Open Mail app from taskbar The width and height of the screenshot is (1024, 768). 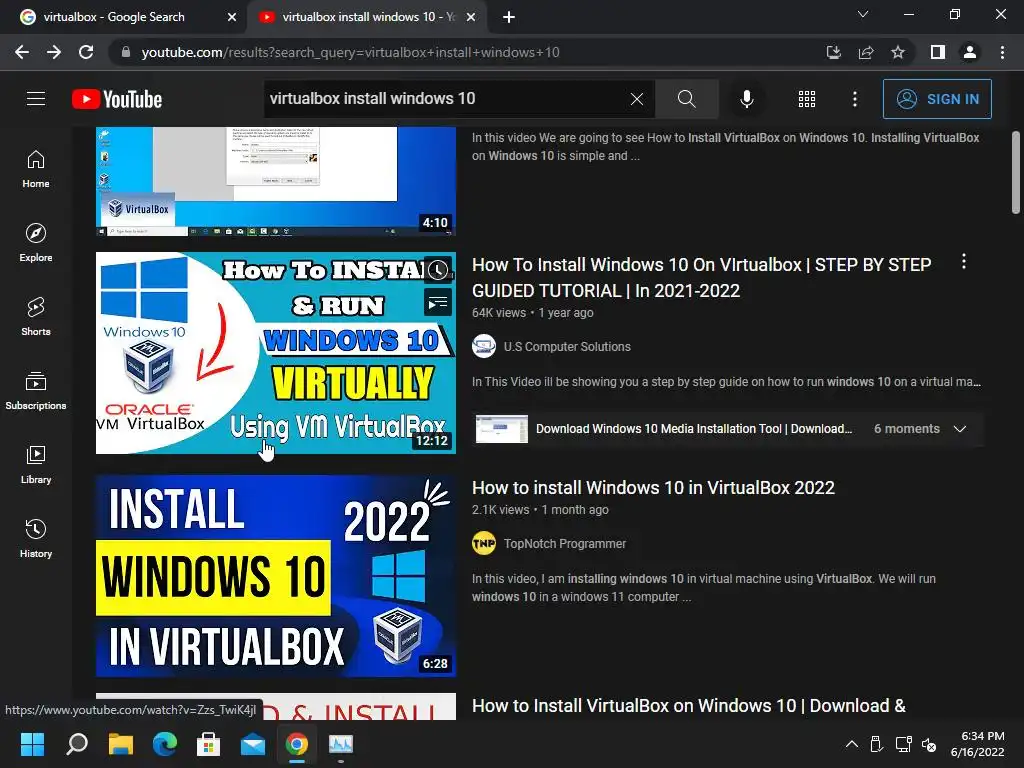click(x=253, y=744)
